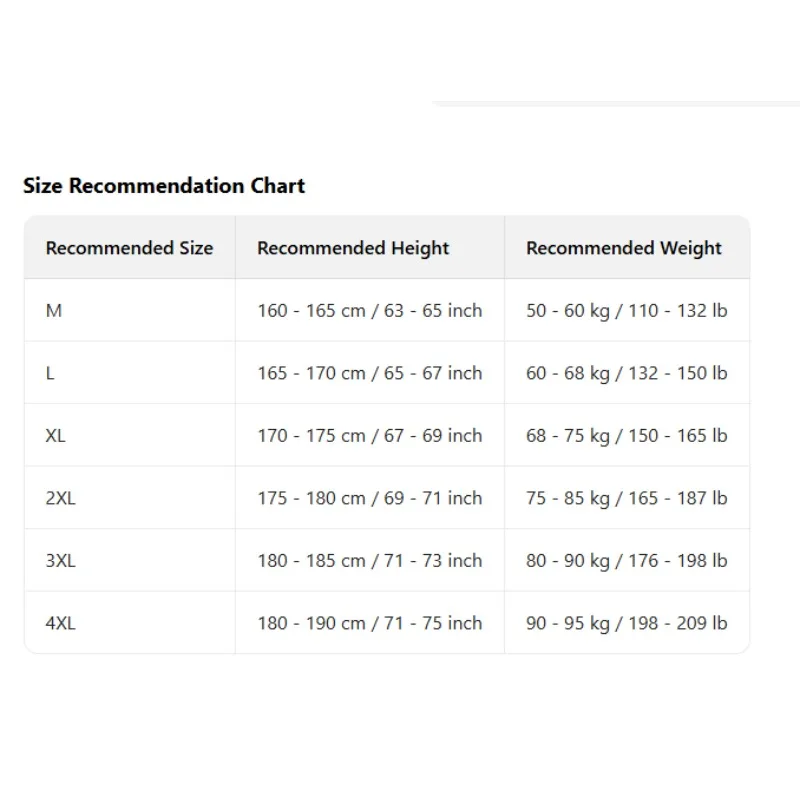Viewport: 800px width, 800px height.
Task: Click the Size Recommendation Chart heading
Action: (164, 186)
